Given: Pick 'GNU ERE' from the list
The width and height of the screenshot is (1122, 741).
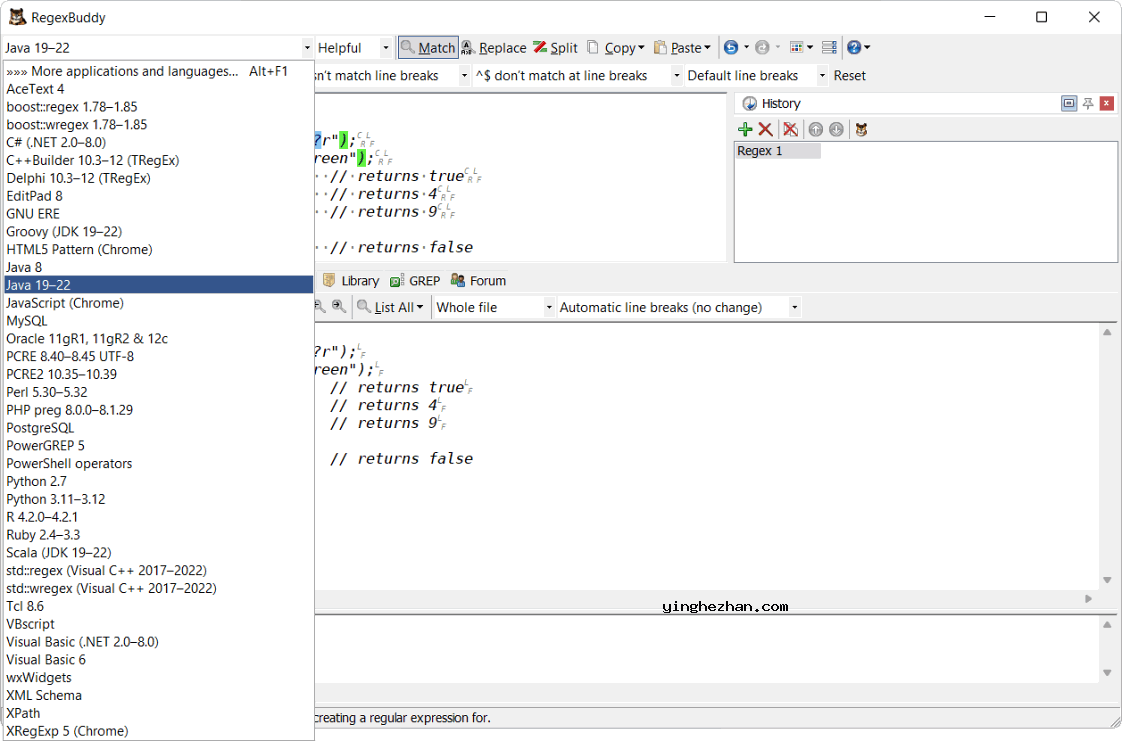Looking at the screenshot, I should pos(159,214).
